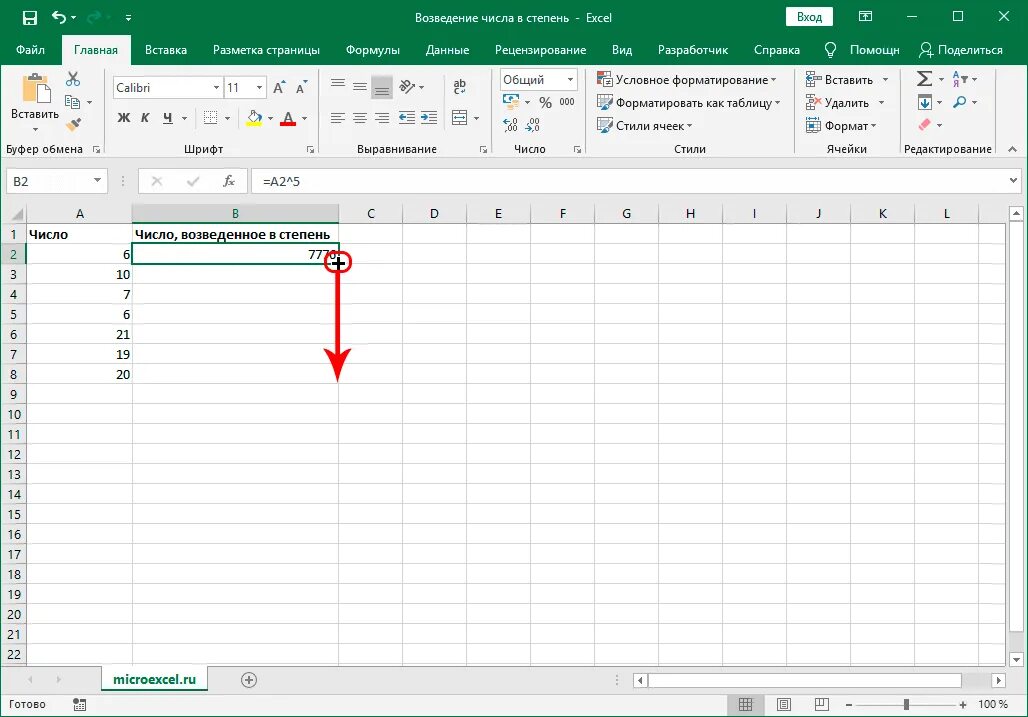The image size is (1028, 717).
Task: Toggle underline formatting (Ч)
Action: (x=167, y=118)
